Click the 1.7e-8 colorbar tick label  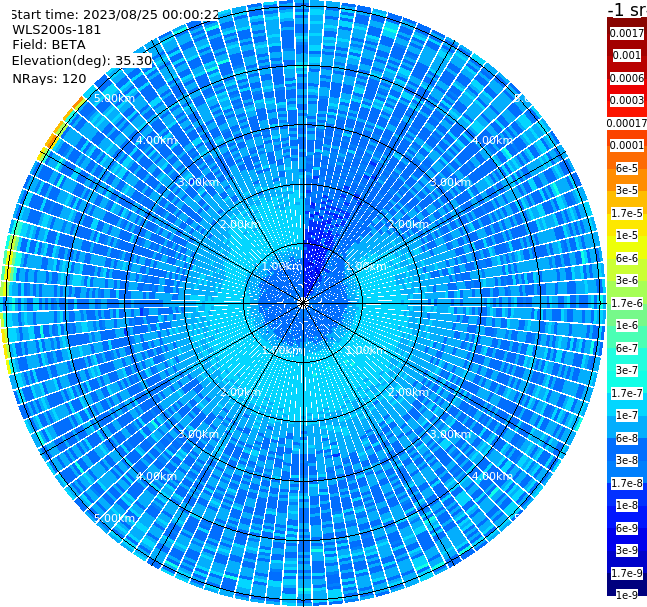point(627,483)
